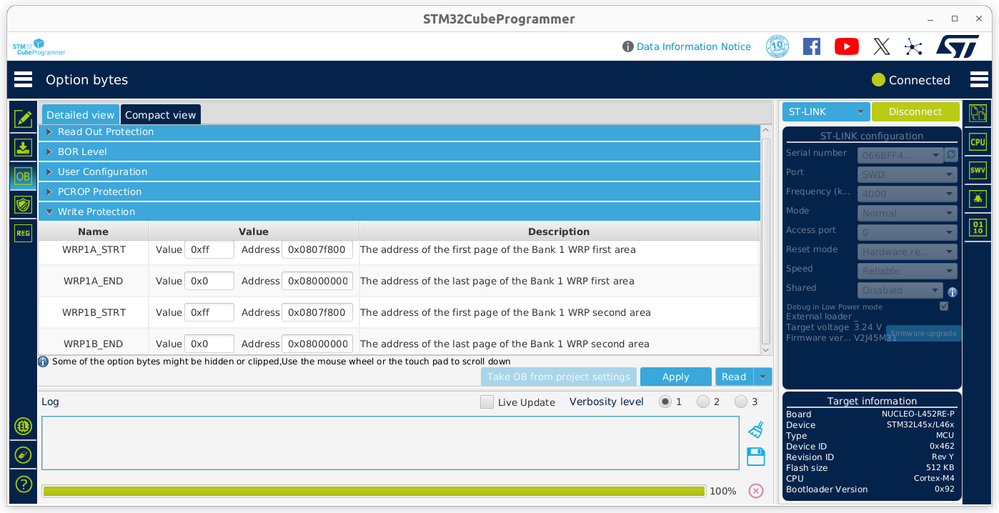Click the WRP1B_END address field
Screen dimensions: 999x513
(x=317, y=343)
